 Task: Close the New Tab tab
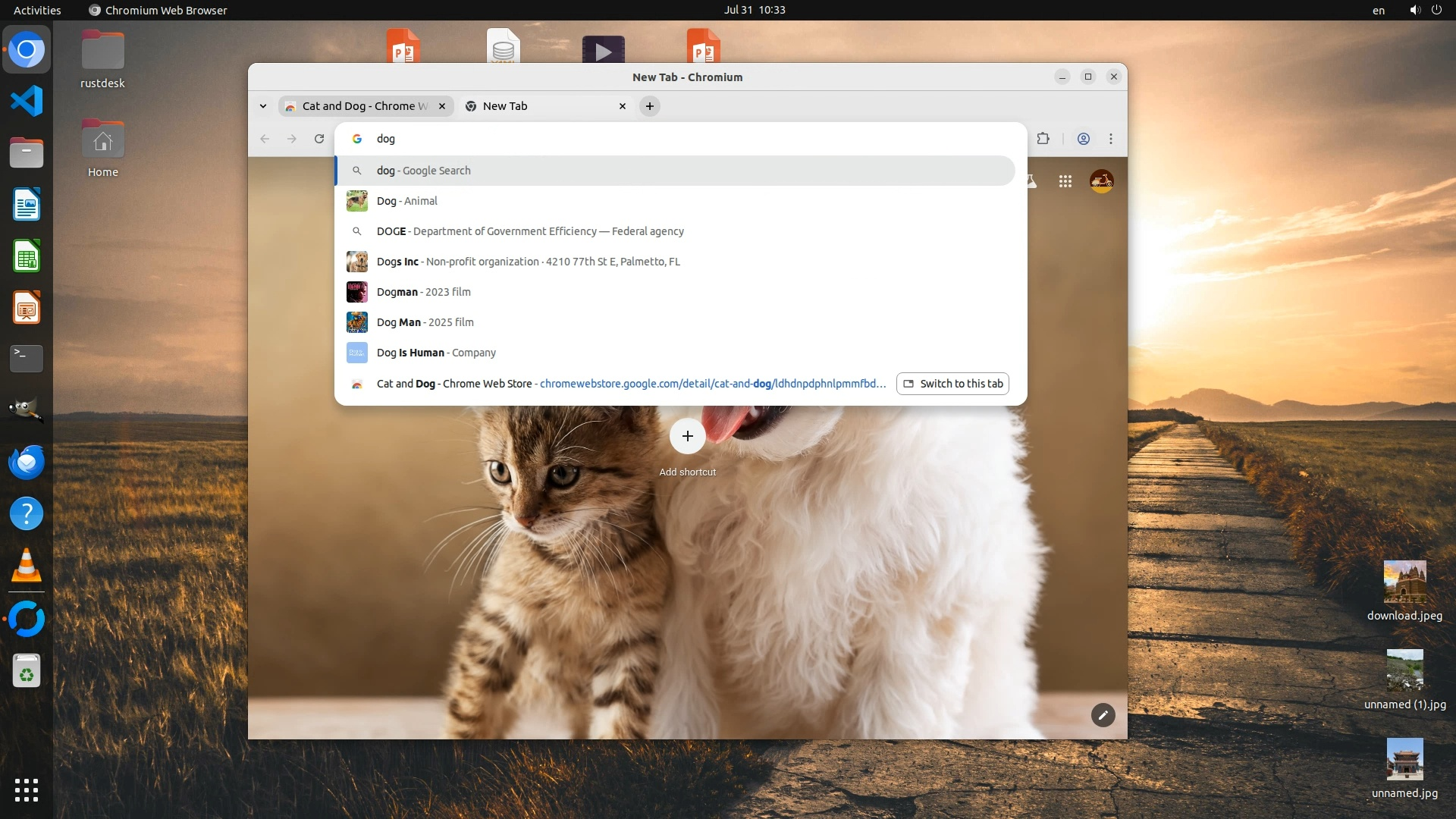pyautogui.click(x=623, y=106)
